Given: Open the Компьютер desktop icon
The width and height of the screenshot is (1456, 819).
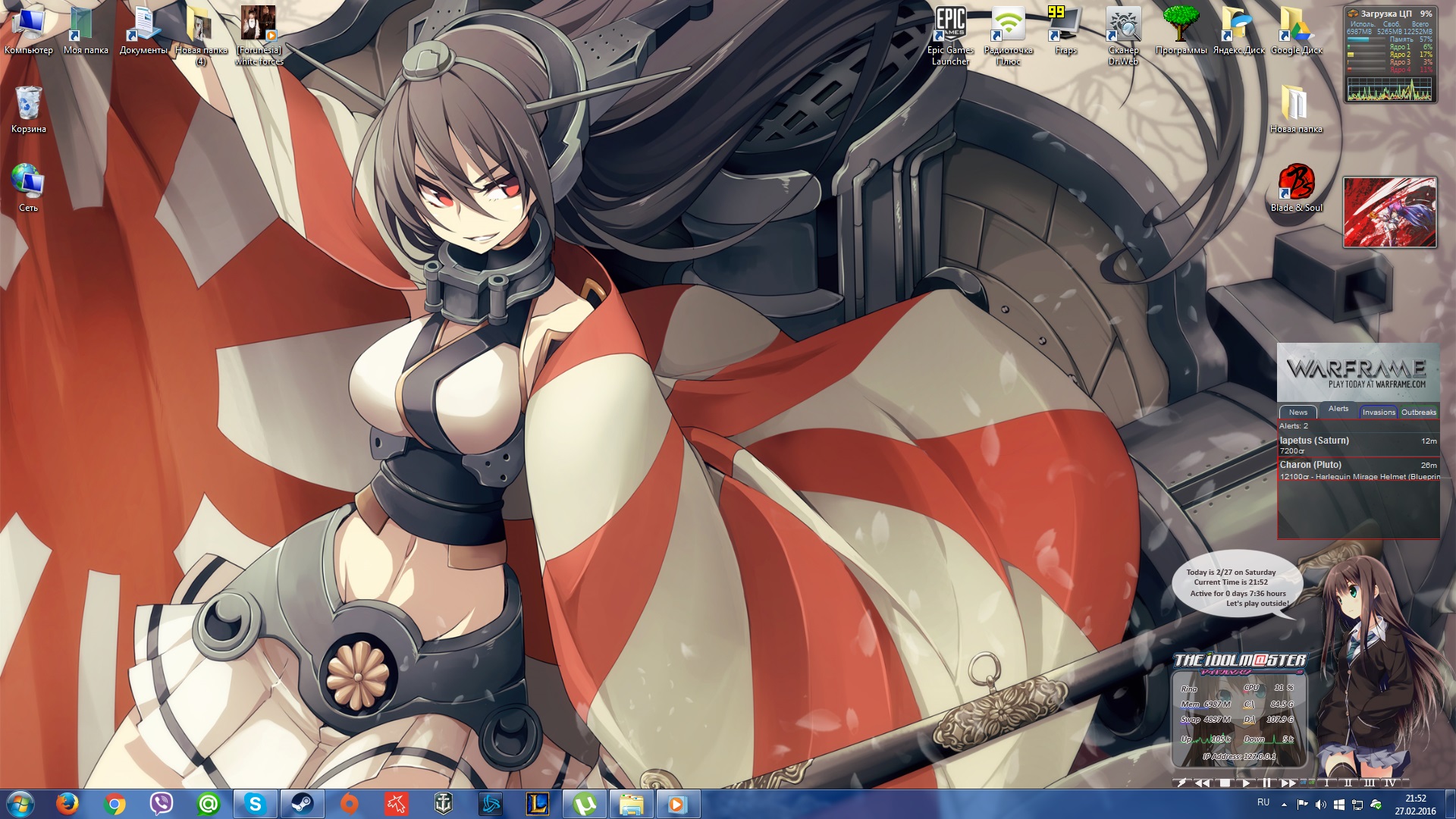Looking at the screenshot, I should (29, 31).
